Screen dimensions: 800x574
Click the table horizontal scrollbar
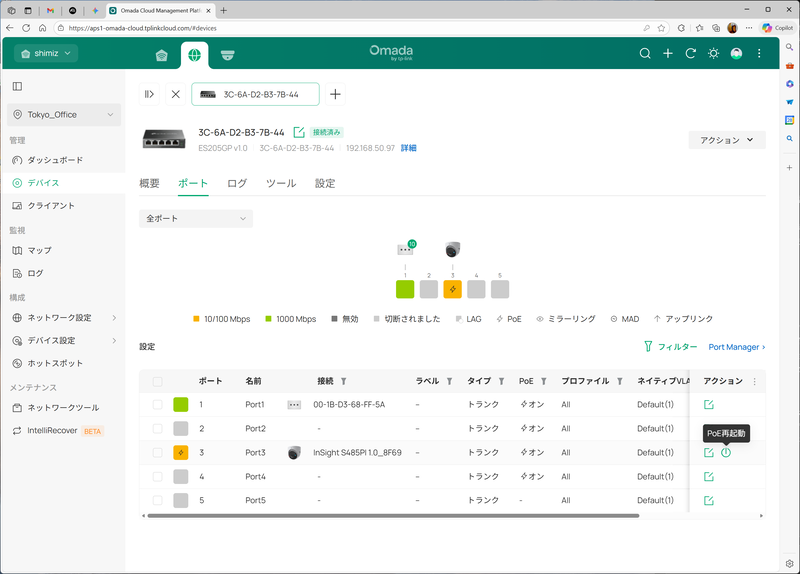[x=393, y=516]
